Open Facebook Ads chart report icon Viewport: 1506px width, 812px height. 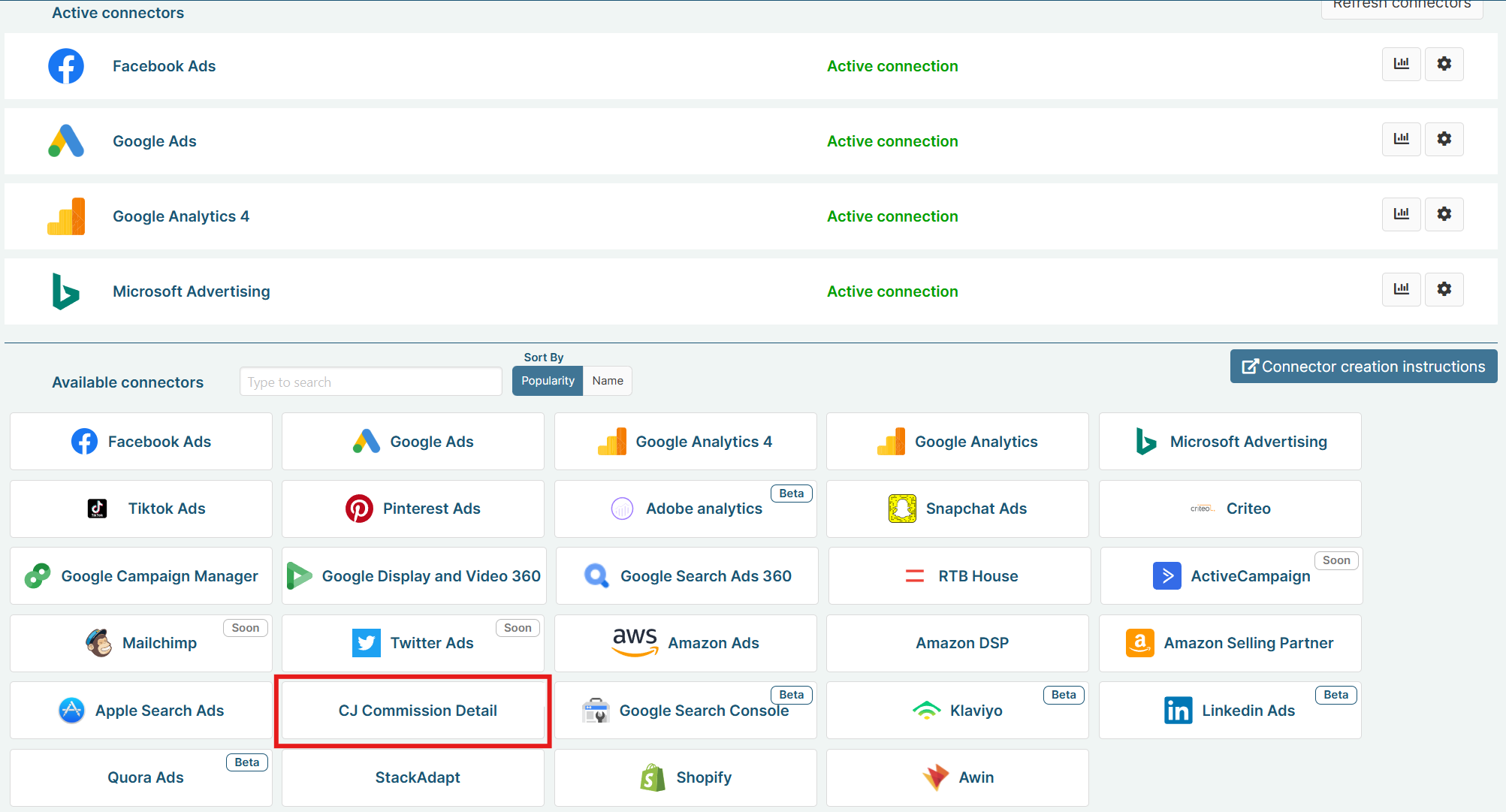[x=1401, y=64]
